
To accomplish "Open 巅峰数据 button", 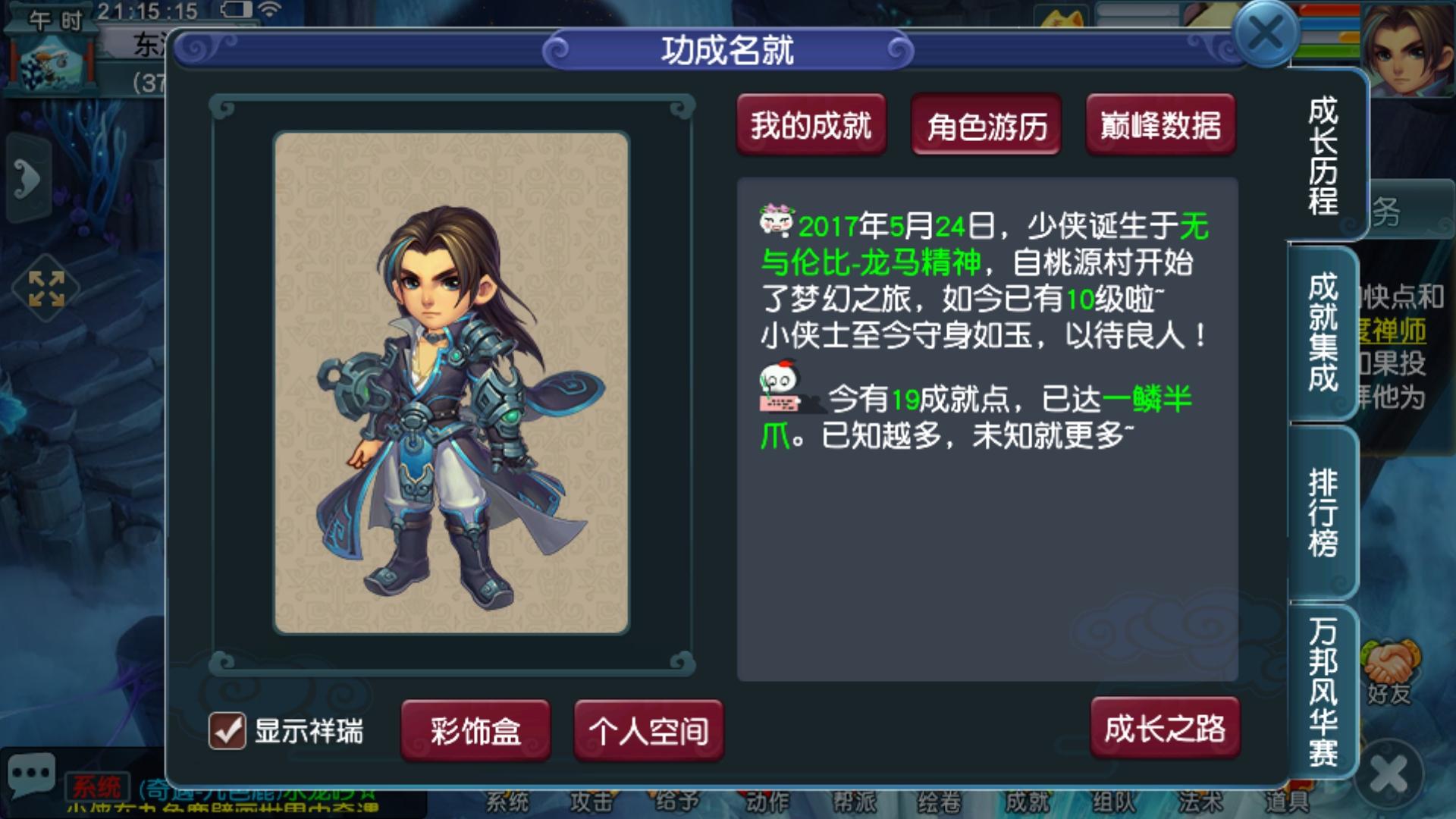I will click(1161, 125).
